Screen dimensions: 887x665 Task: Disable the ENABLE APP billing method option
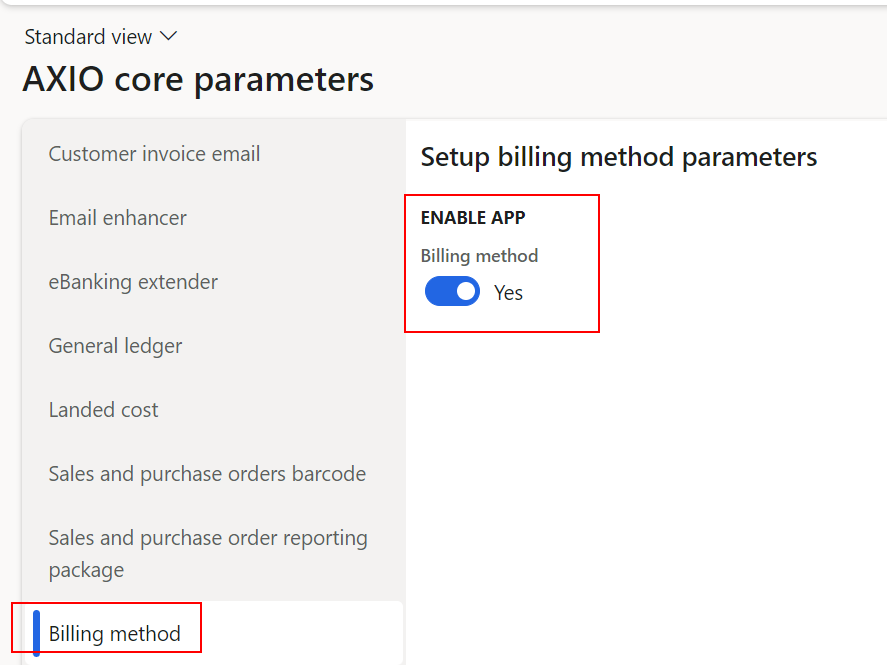pyautogui.click(x=452, y=291)
